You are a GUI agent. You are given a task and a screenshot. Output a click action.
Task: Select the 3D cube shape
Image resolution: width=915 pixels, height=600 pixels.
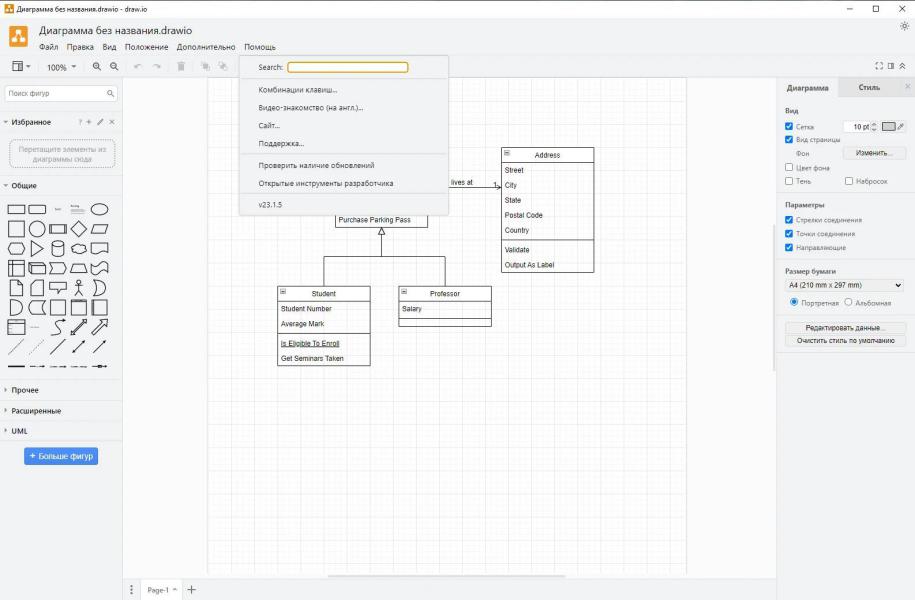[x=37, y=268]
